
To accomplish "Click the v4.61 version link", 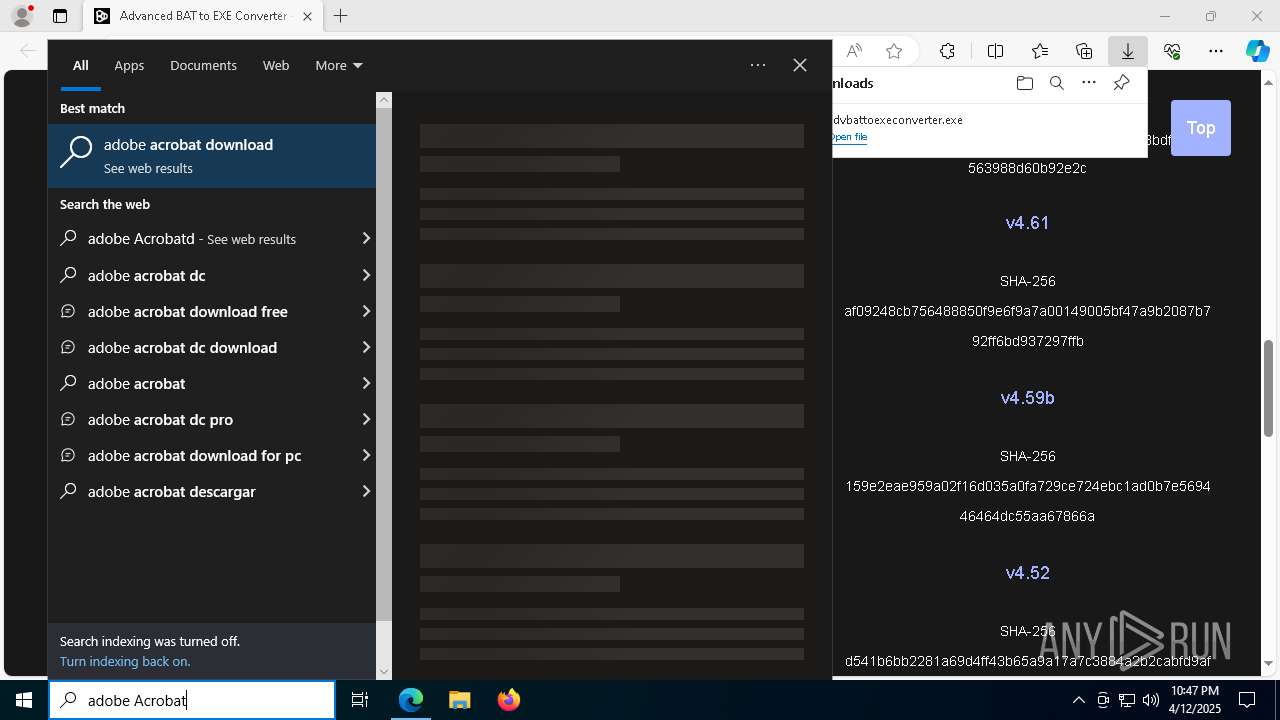I will (x=1027, y=223).
